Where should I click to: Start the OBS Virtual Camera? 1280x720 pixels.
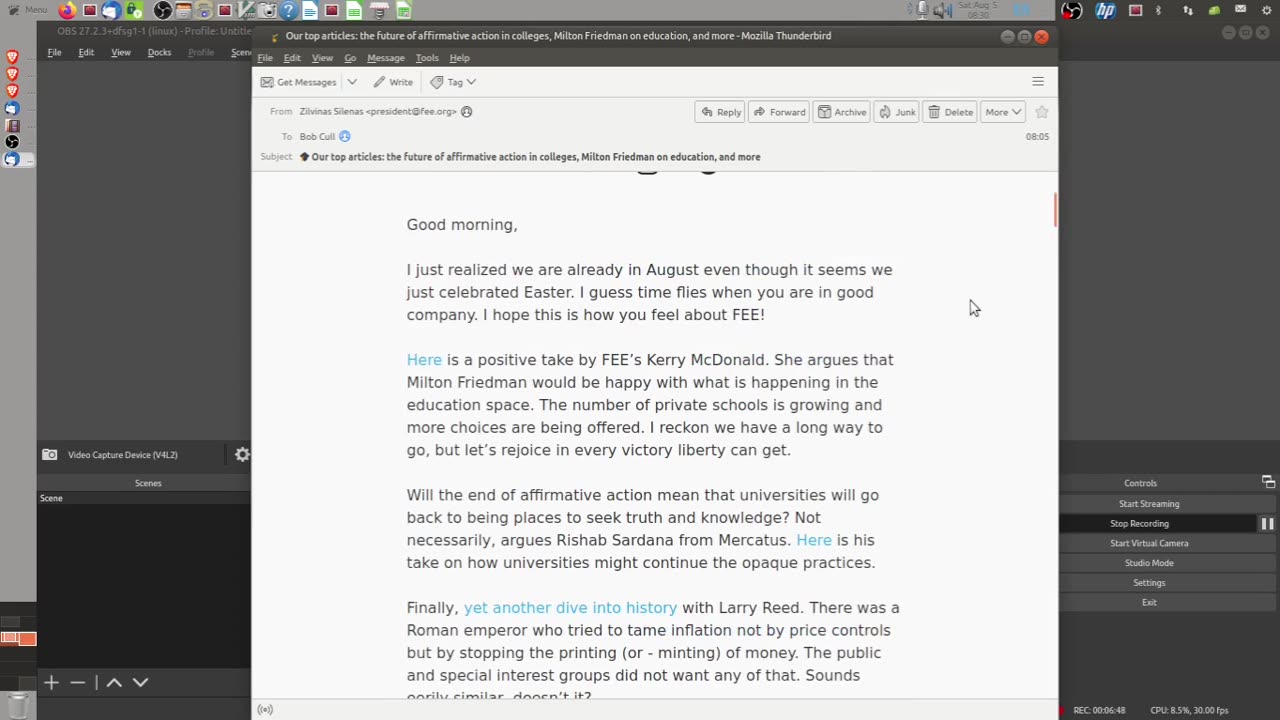[x=1149, y=543]
